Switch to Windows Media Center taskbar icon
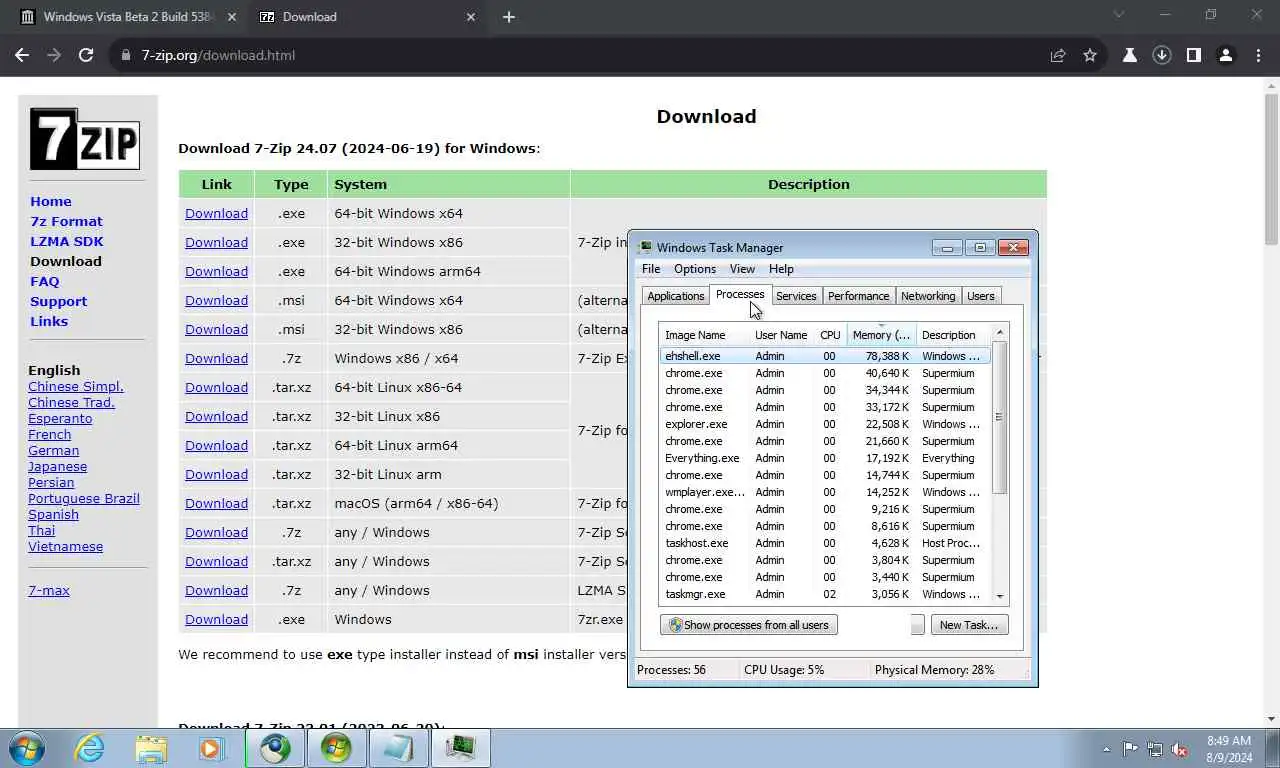The image size is (1280, 768). (336, 748)
